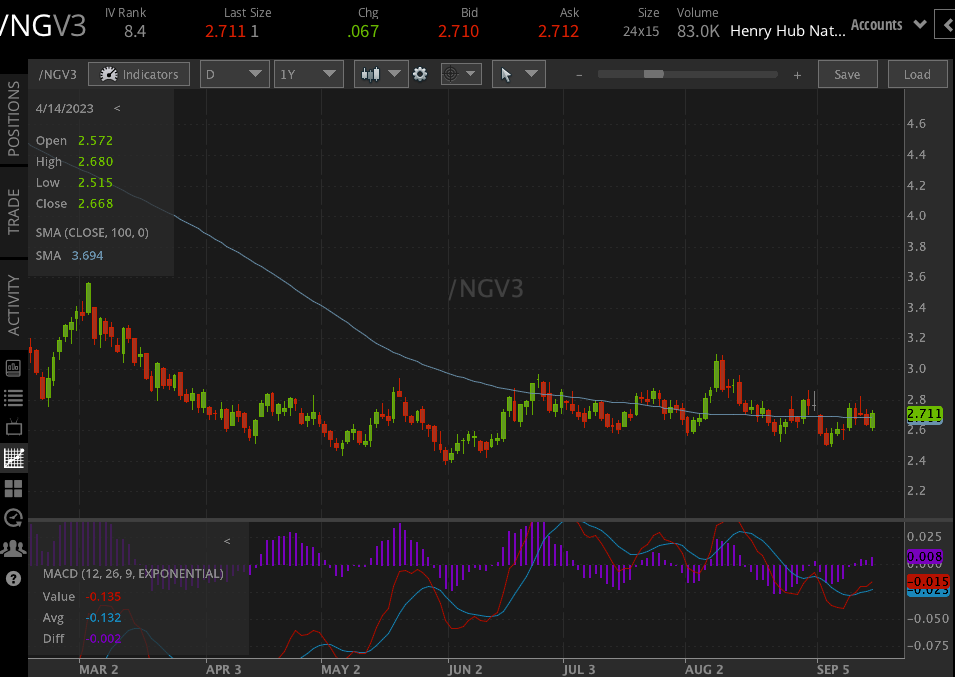Open the history clock icon in the sidebar
The height and width of the screenshot is (677, 955).
13,518
